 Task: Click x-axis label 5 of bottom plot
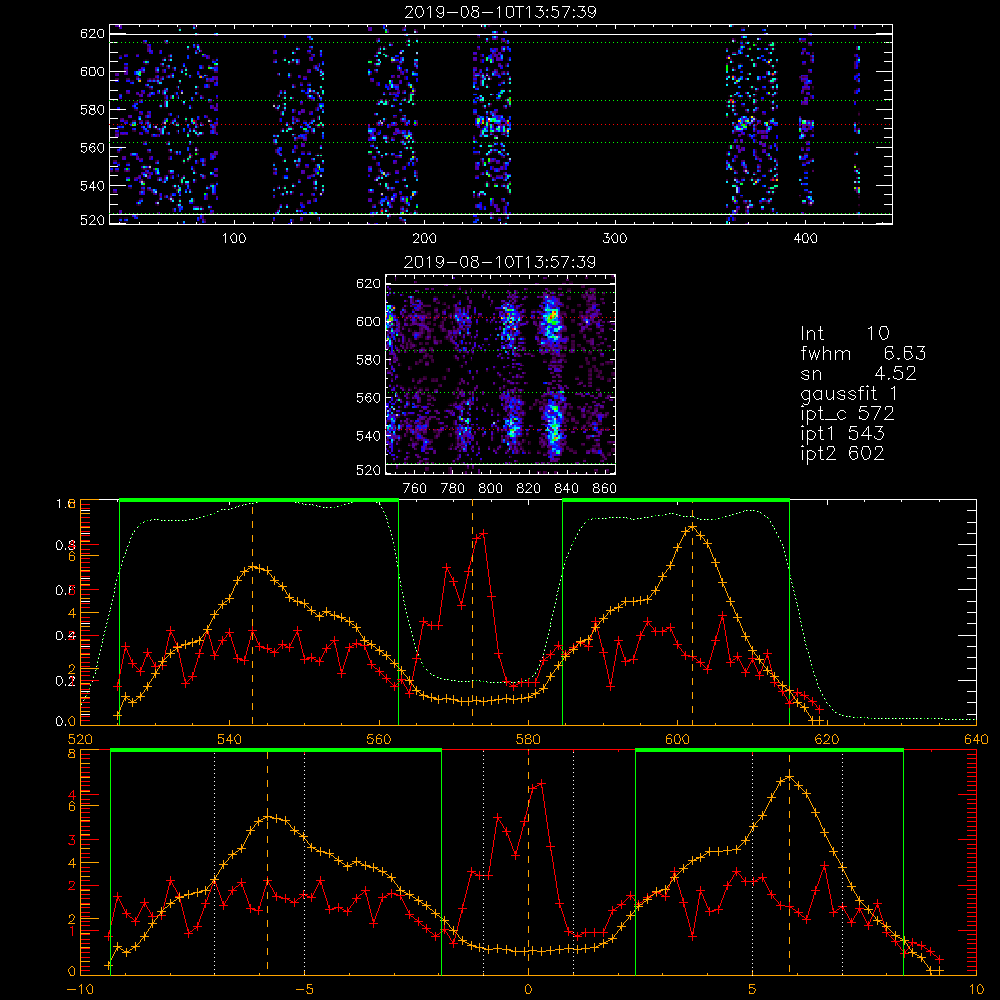753,990
